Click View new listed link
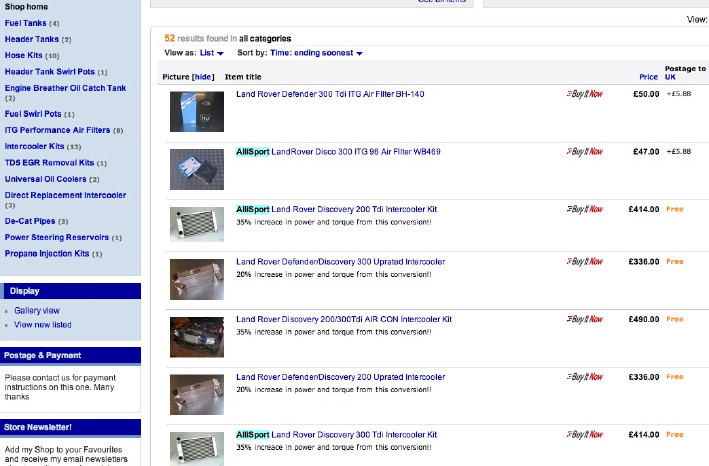 click(x=43, y=325)
